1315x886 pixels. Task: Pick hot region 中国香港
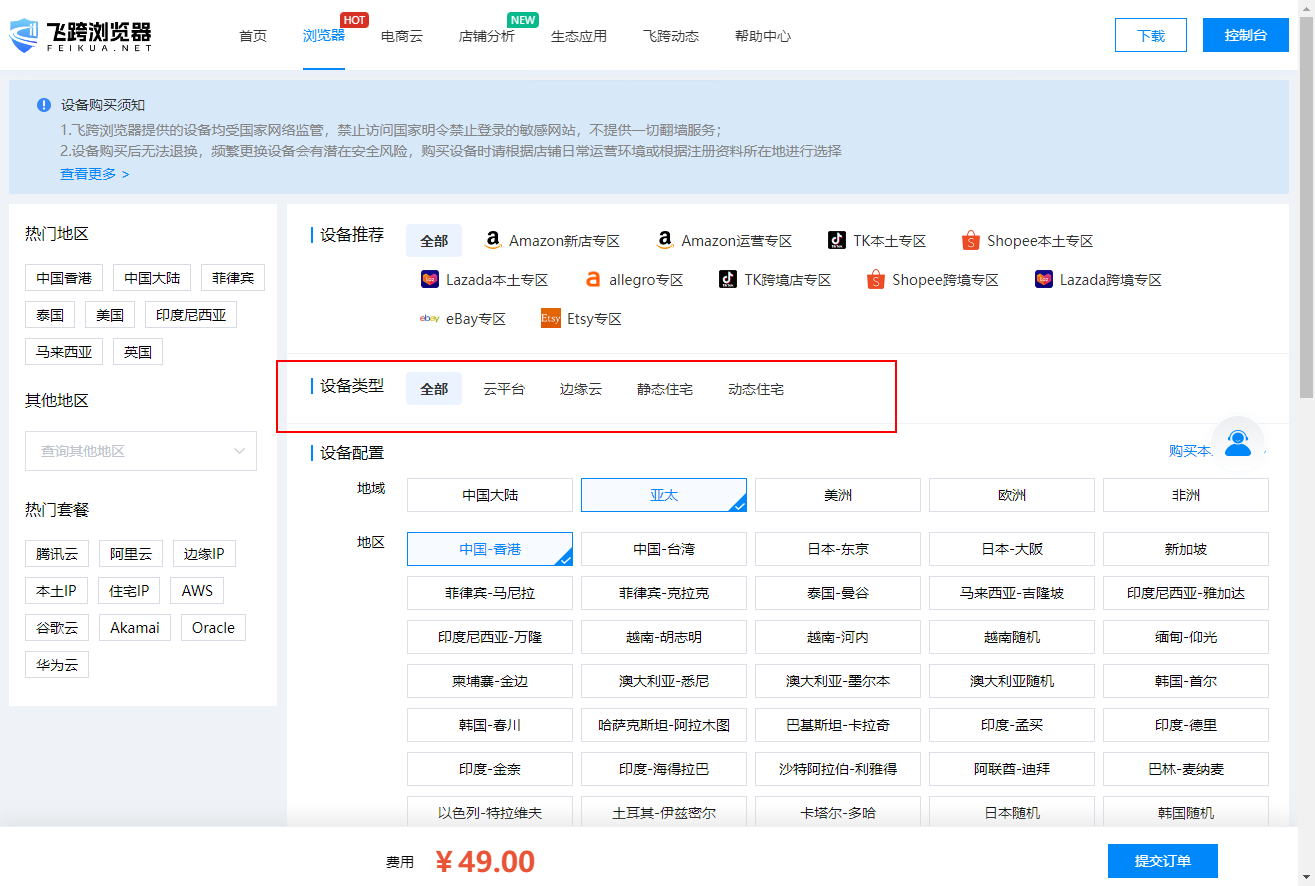point(64,278)
